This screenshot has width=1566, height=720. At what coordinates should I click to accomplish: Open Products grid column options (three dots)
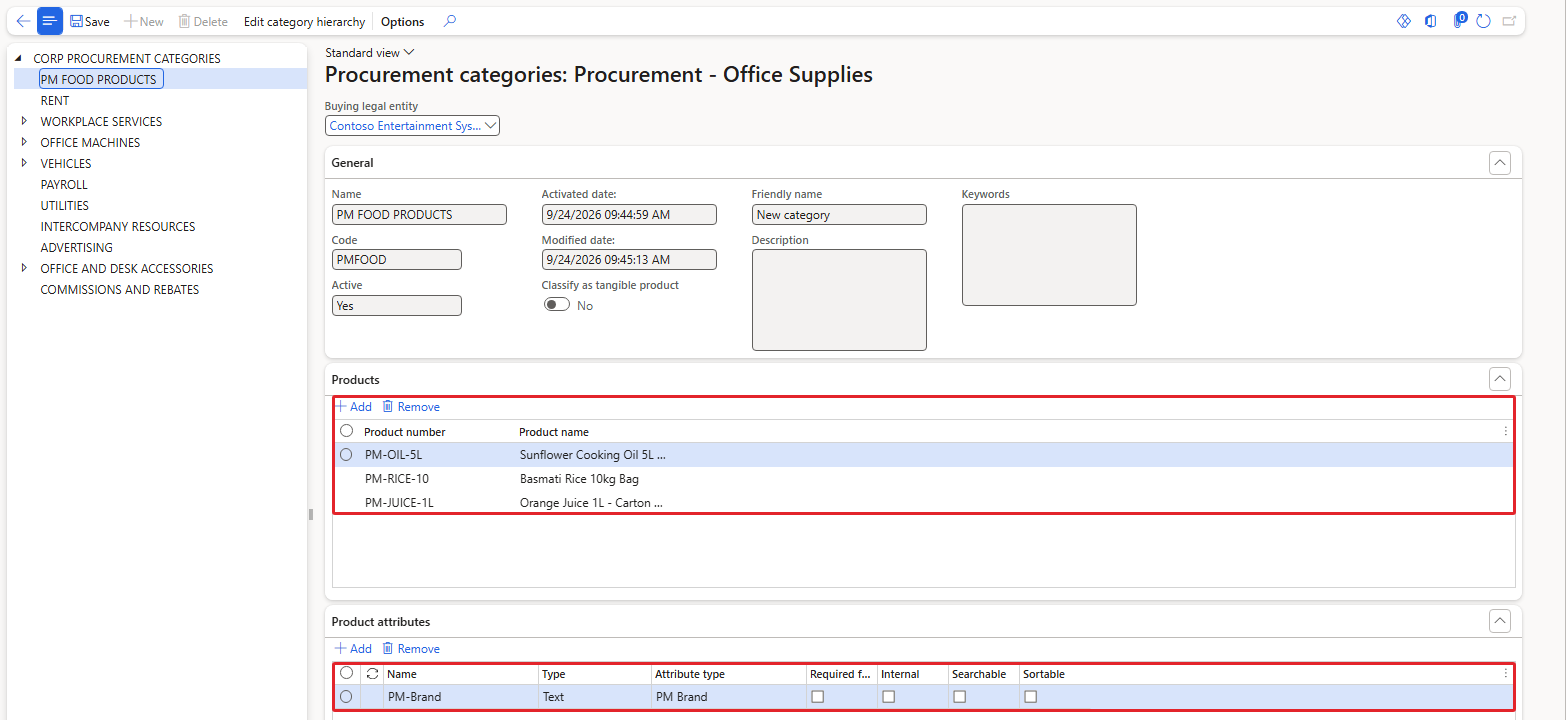tap(1506, 432)
